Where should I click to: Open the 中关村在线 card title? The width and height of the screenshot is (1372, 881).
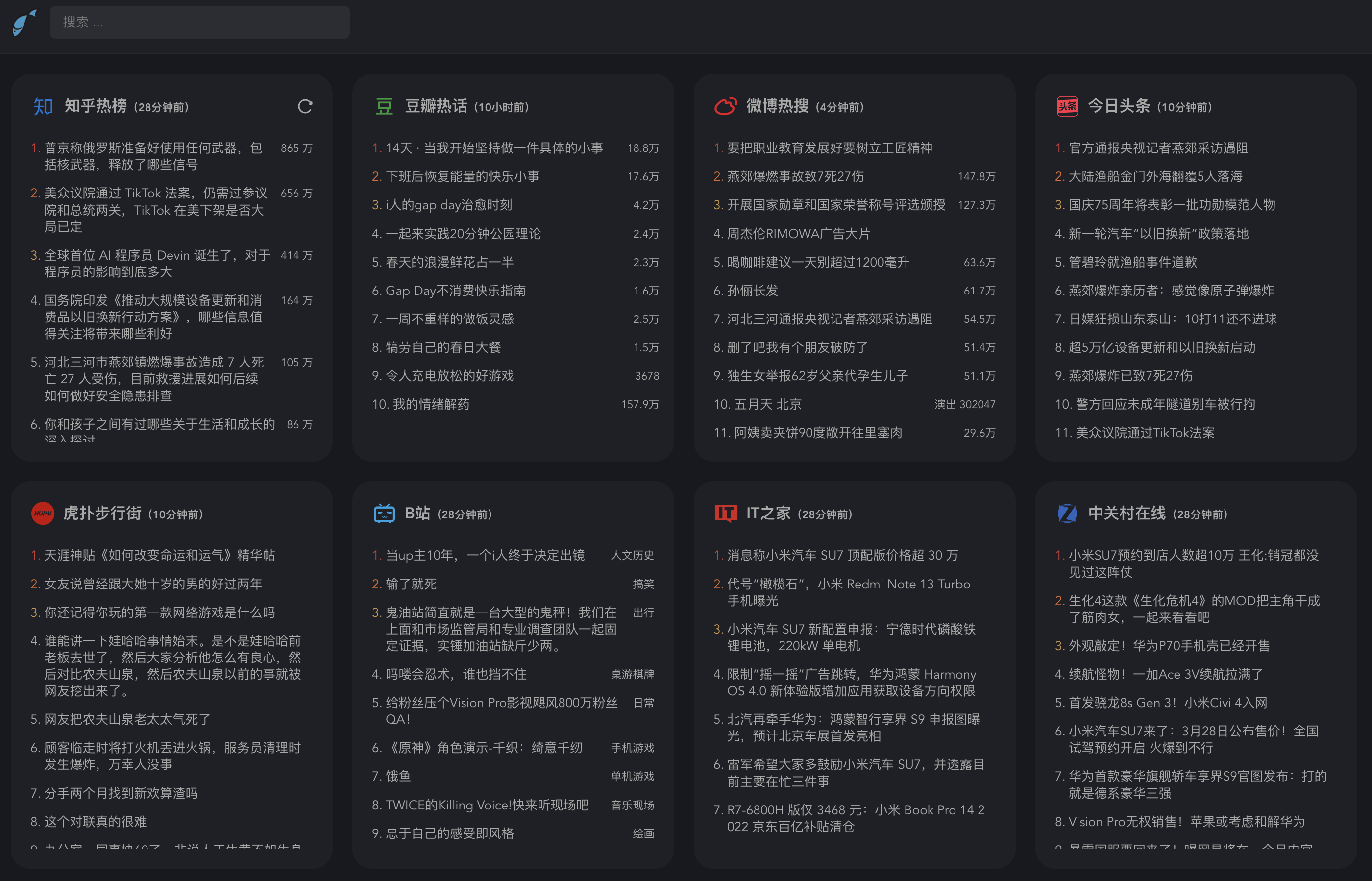pos(1127,514)
